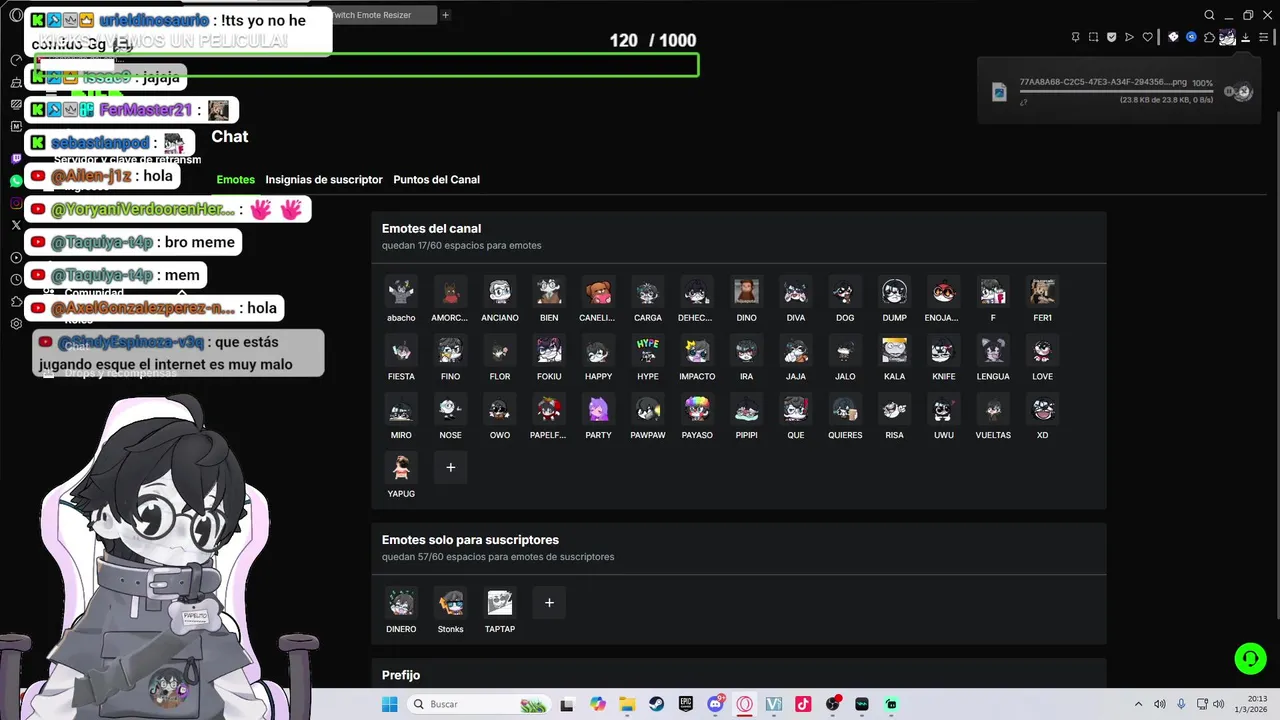Open the UWU emote
This screenshot has height=720, width=1280.
pyautogui.click(x=944, y=410)
